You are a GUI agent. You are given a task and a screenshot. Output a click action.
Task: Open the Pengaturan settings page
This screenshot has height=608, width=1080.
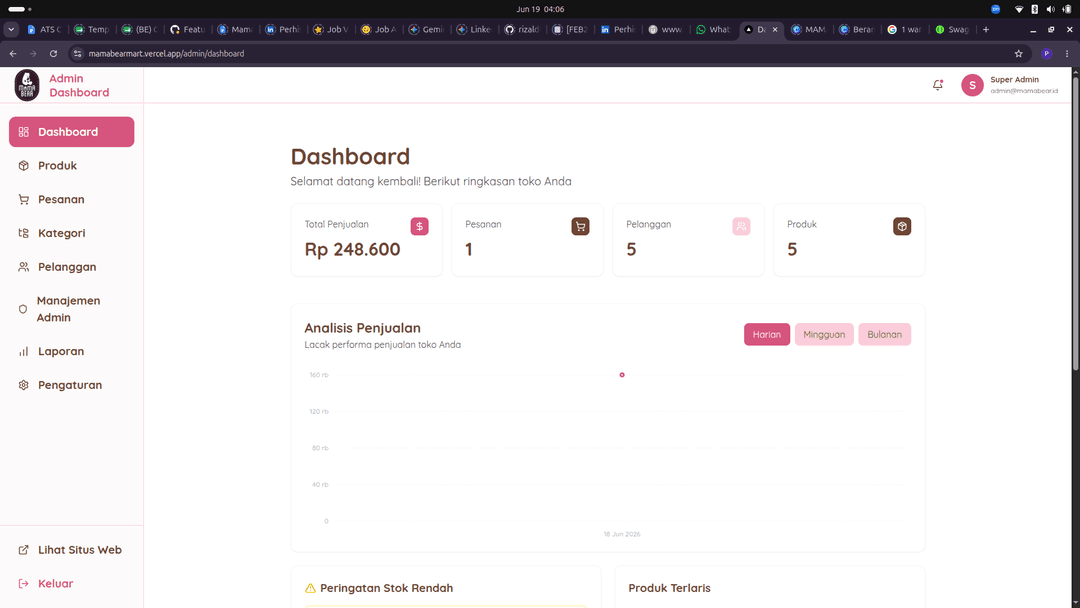[72, 385]
